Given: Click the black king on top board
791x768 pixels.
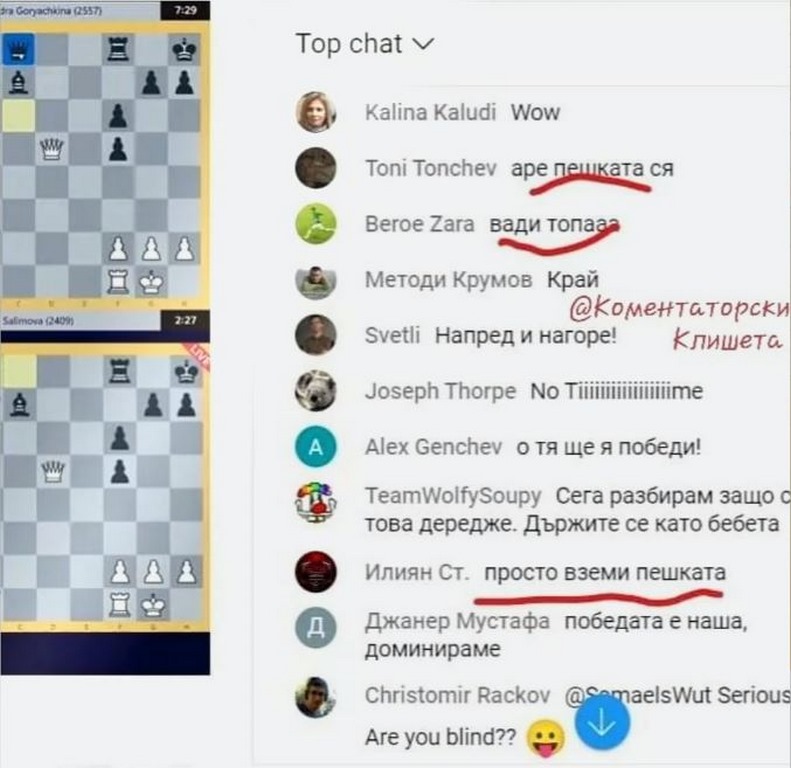Looking at the screenshot, I should 184,49.
